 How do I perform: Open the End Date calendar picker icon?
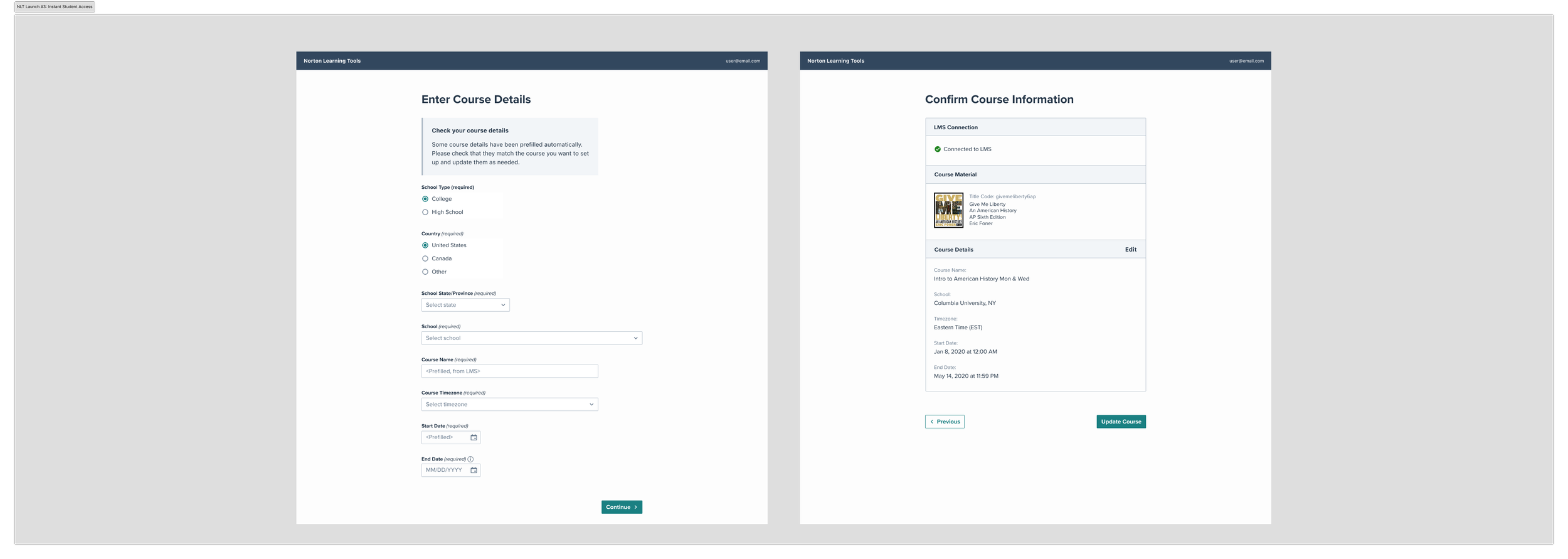[474, 471]
